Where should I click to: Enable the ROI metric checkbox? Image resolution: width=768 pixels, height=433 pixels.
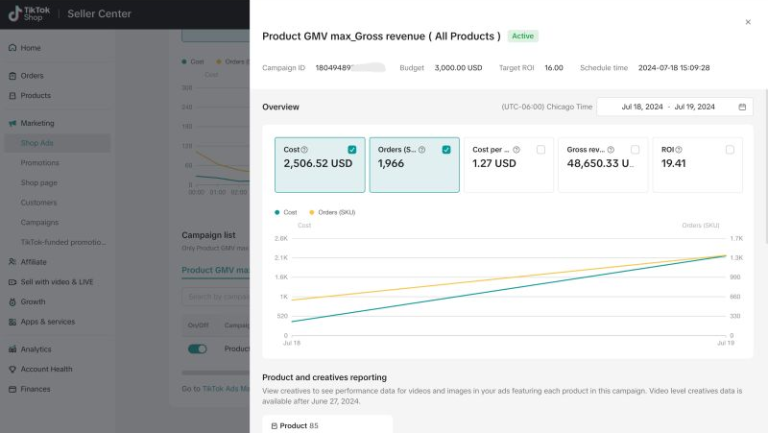pos(730,150)
